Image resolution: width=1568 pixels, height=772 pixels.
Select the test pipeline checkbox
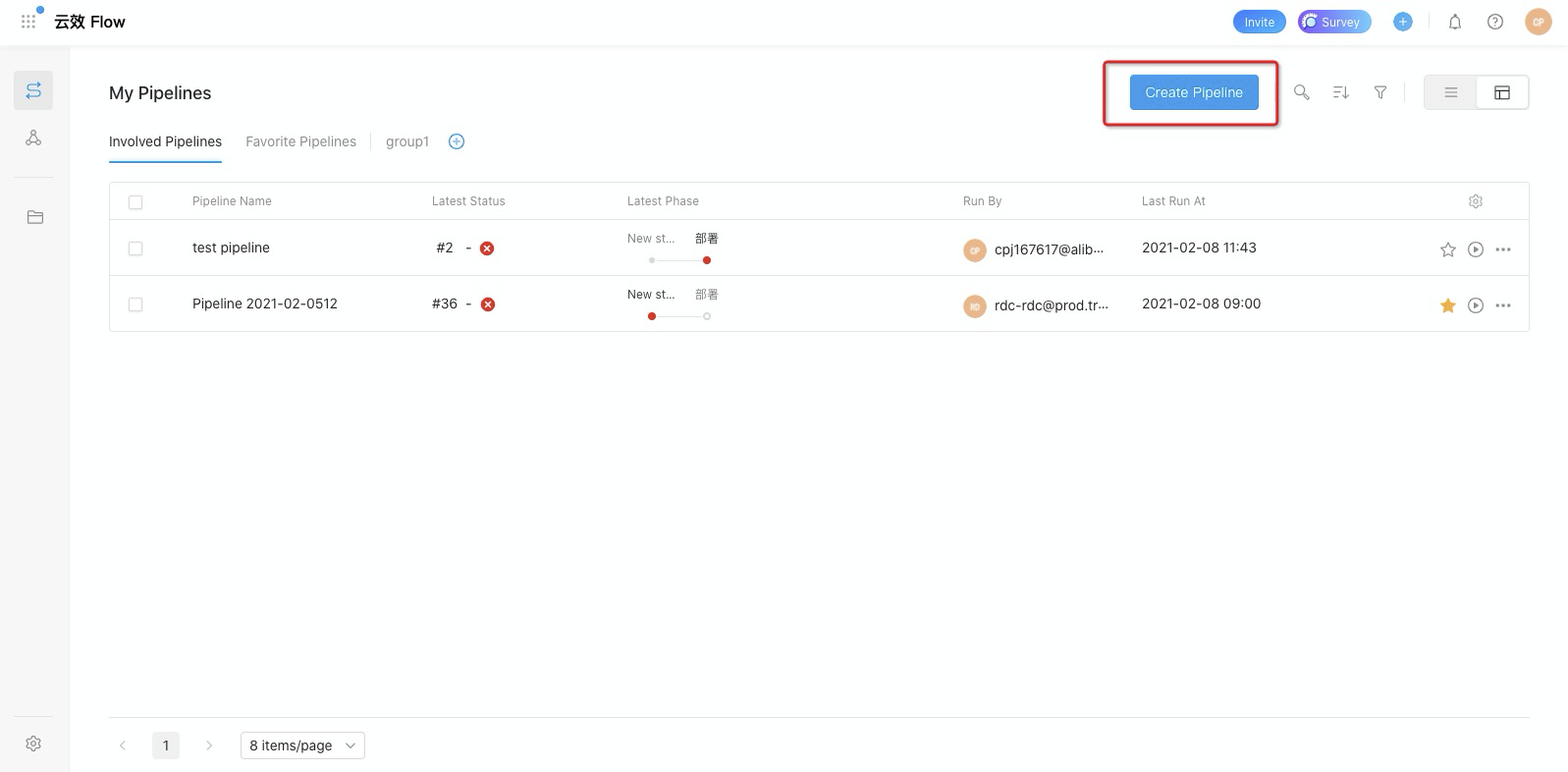(135, 248)
